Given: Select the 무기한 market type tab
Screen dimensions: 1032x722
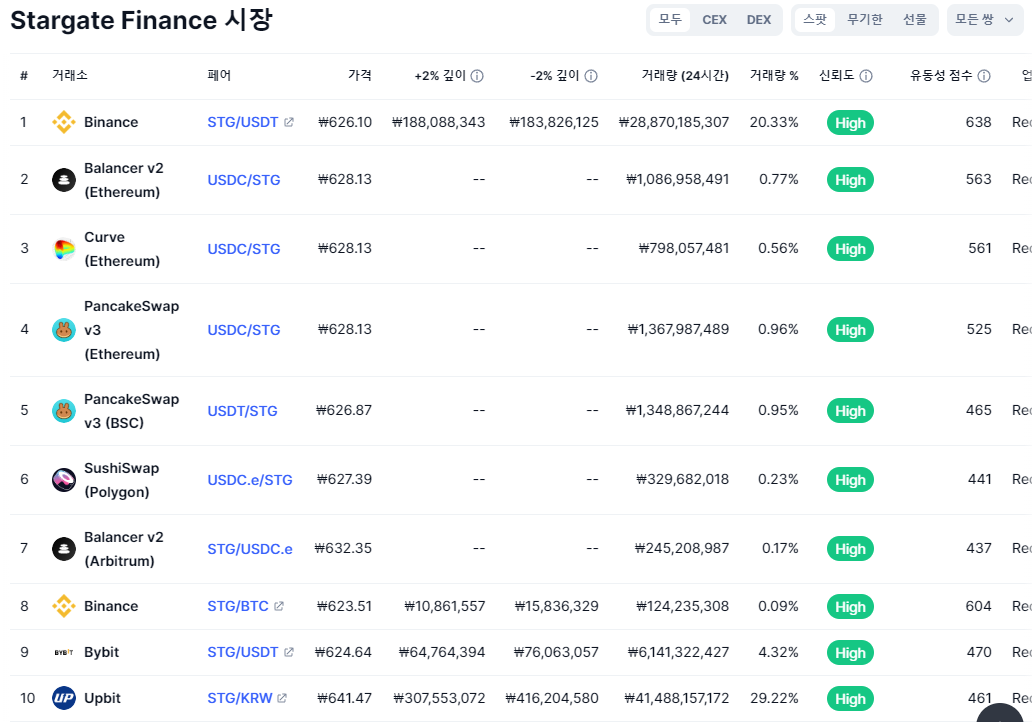Looking at the screenshot, I should pyautogui.click(x=864, y=20).
